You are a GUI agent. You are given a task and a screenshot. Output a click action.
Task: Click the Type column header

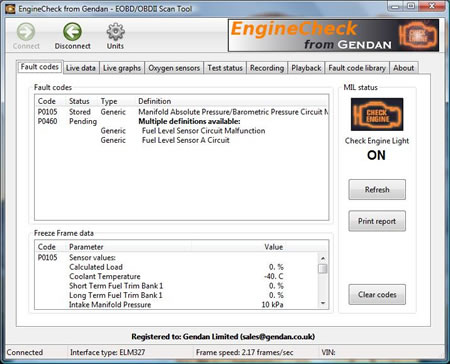point(109,101)
